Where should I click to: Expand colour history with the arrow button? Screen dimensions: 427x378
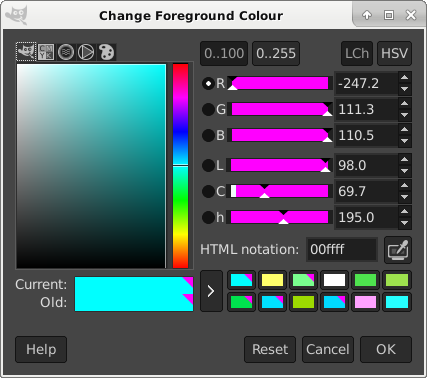tap(211, 291)
